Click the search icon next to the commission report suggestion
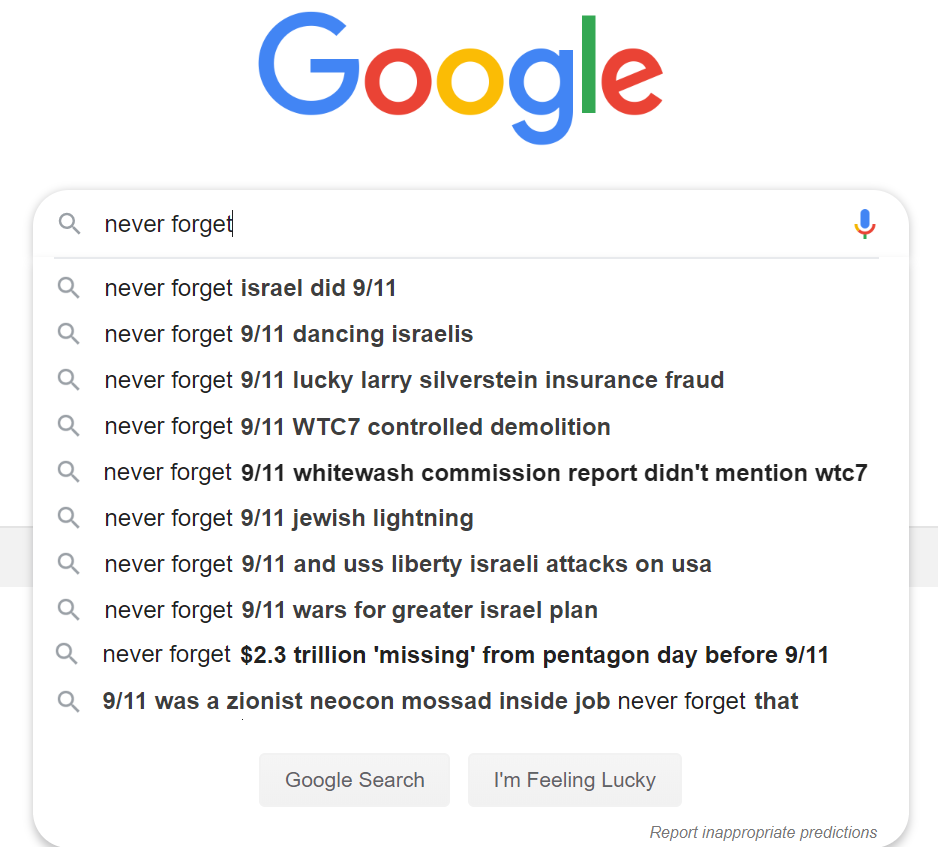Viewport: 938px width, 847px height. tap(68, 472)
